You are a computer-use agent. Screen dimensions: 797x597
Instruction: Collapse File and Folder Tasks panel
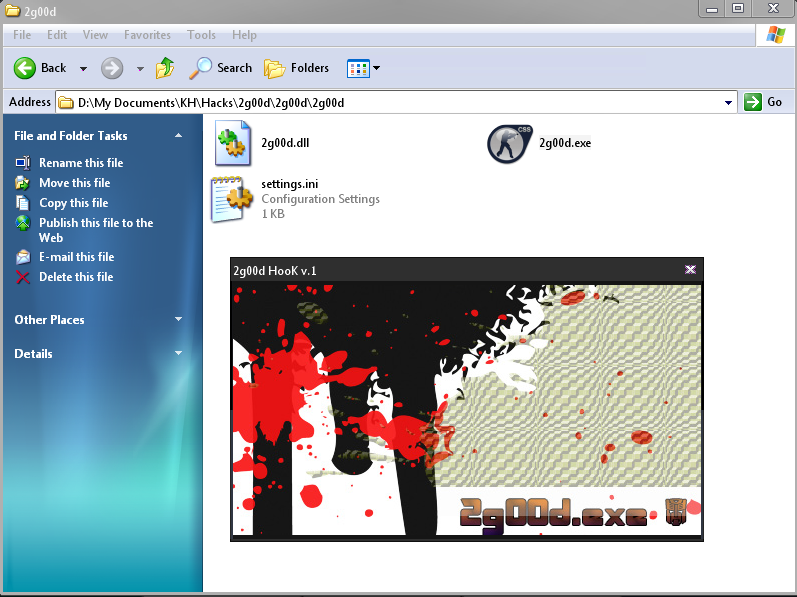click(178, 136)
